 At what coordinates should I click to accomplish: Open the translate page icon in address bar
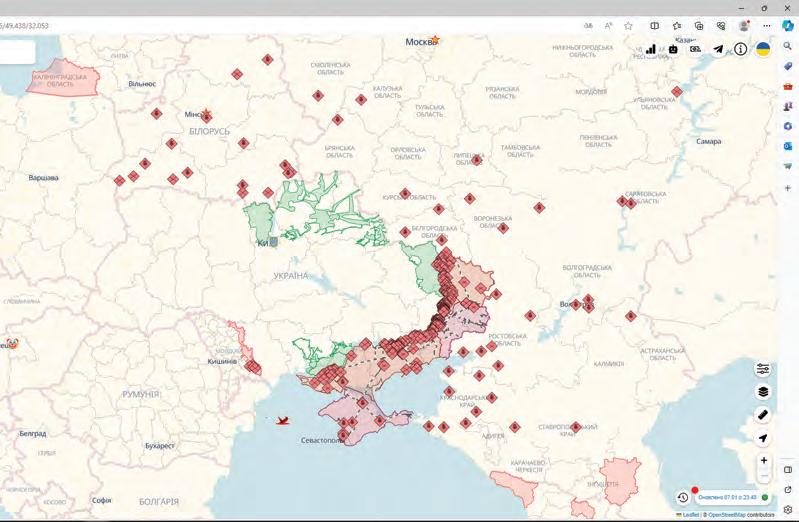588,25
